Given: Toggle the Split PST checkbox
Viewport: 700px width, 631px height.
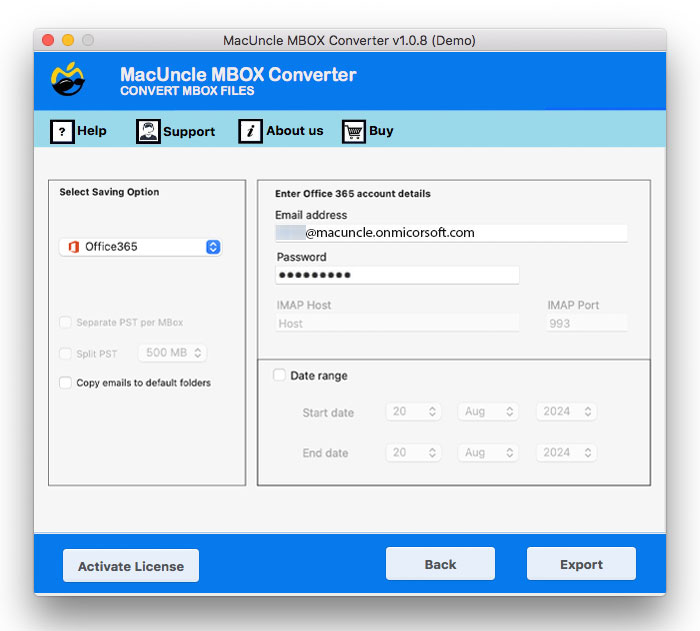Looking at the screenshot, I should point(66,354).
